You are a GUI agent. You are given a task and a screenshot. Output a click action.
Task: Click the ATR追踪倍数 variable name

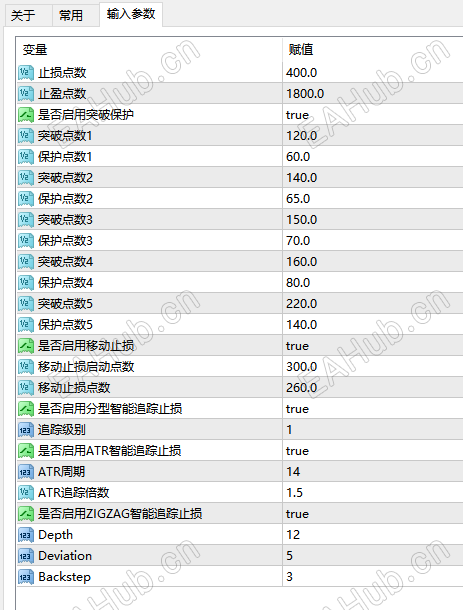coord(74,493)
